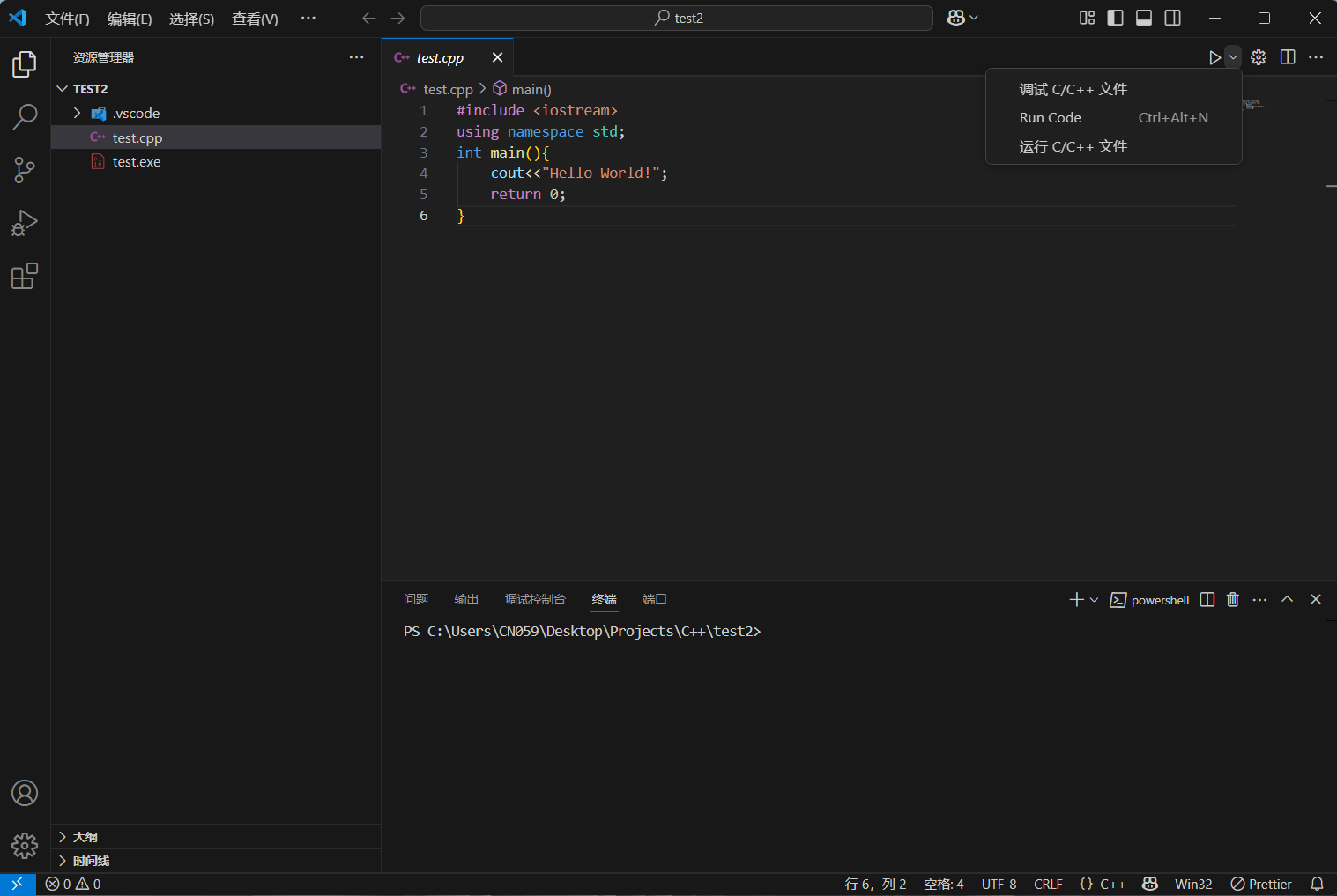Click the CRLF line ending selector

point(1048,884)
